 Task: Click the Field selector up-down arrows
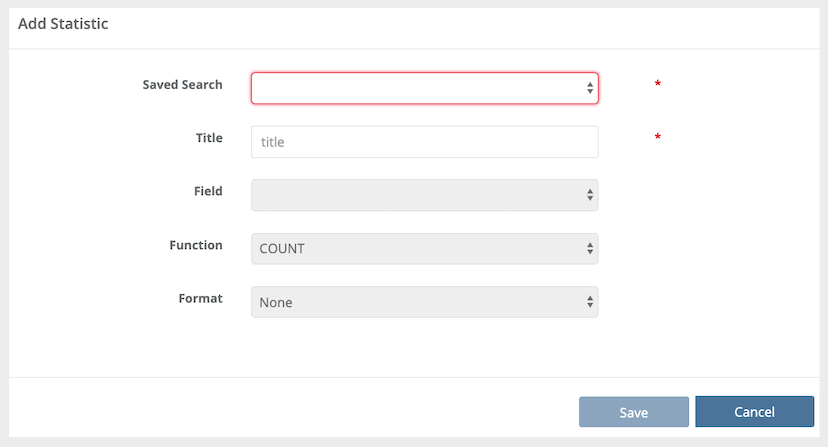click(x=590, y=195)
